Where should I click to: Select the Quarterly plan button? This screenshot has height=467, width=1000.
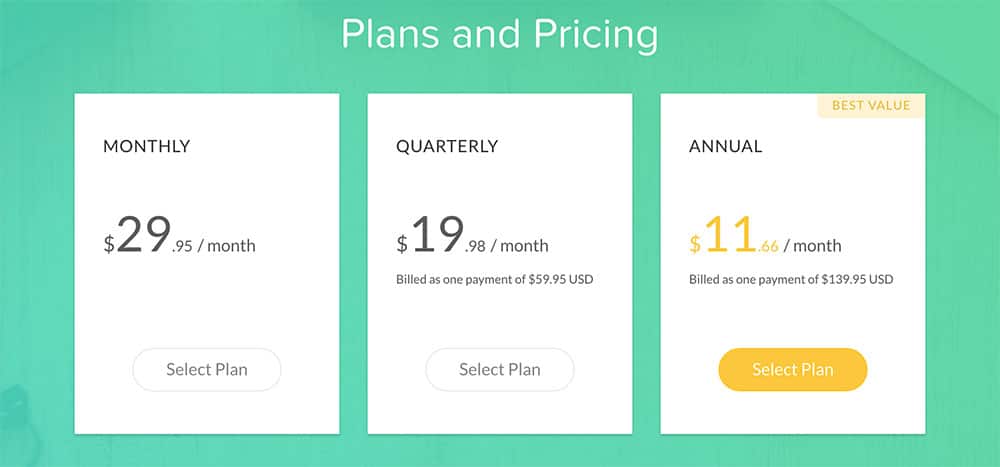(500, 370)
